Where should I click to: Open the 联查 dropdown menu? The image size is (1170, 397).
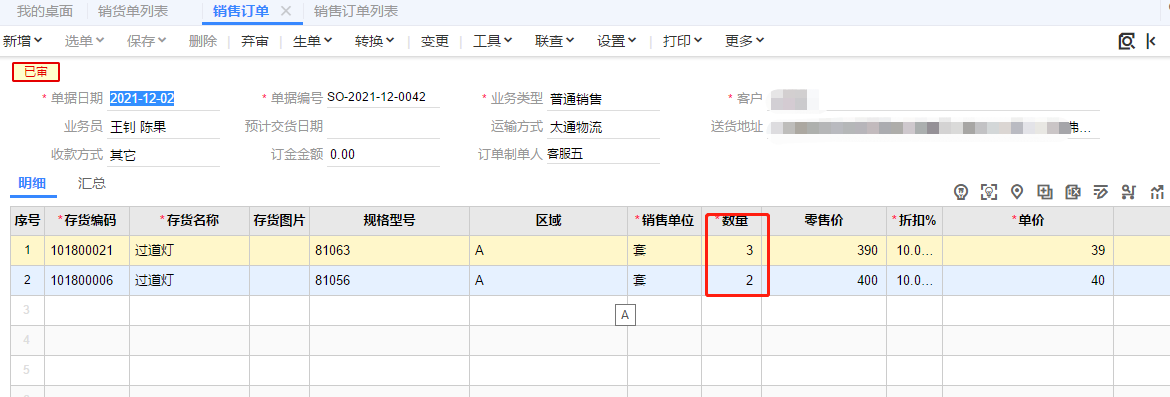pos(554,41)
